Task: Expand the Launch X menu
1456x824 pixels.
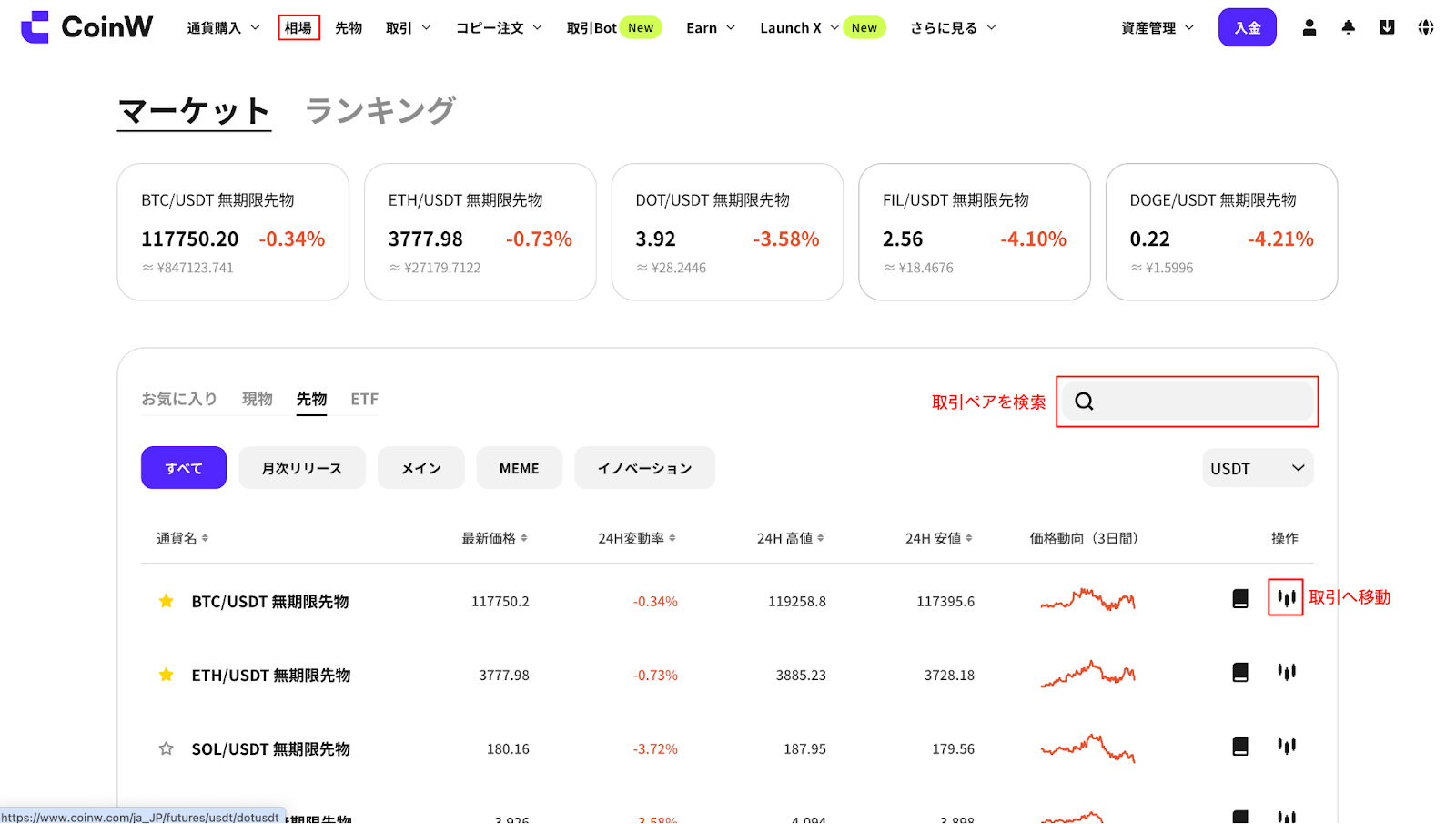Action: 799,28
